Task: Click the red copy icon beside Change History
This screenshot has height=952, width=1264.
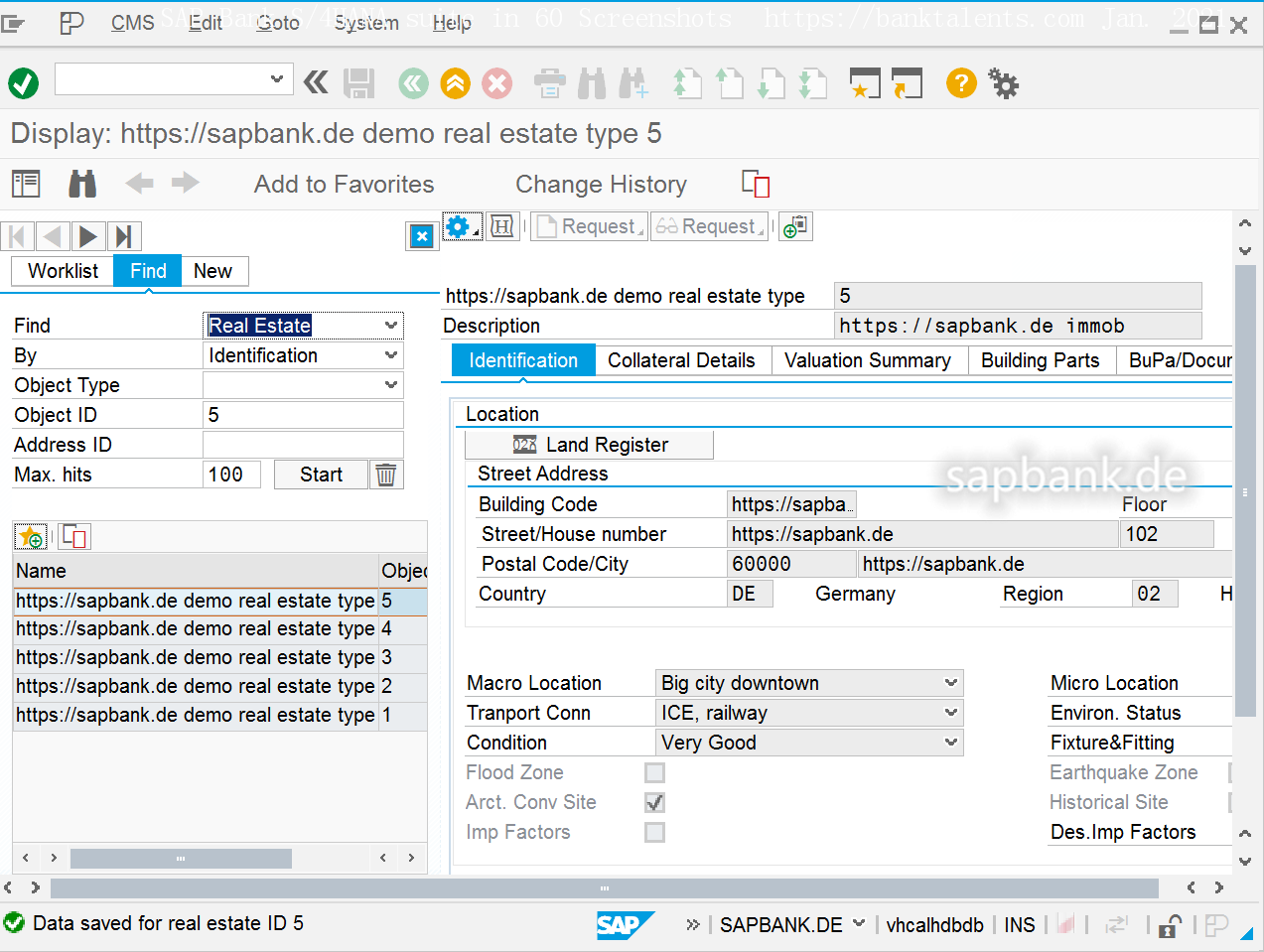Action: 756,184
